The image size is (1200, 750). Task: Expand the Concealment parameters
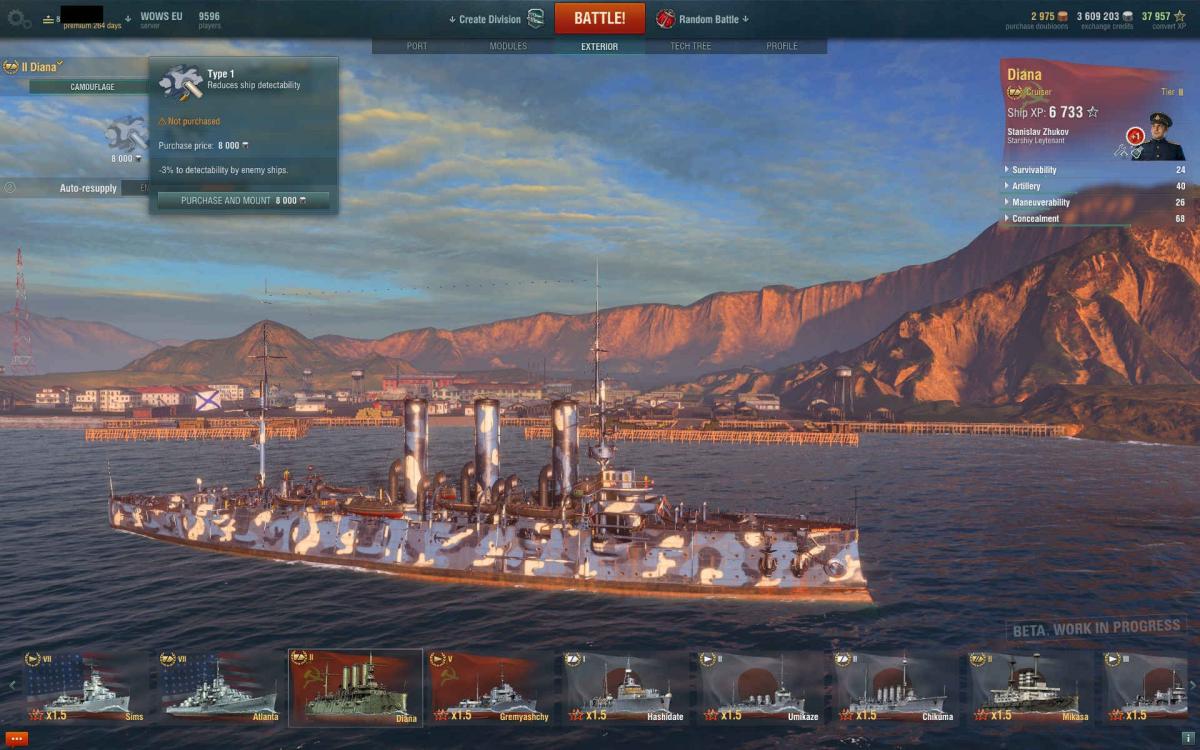1095,218
